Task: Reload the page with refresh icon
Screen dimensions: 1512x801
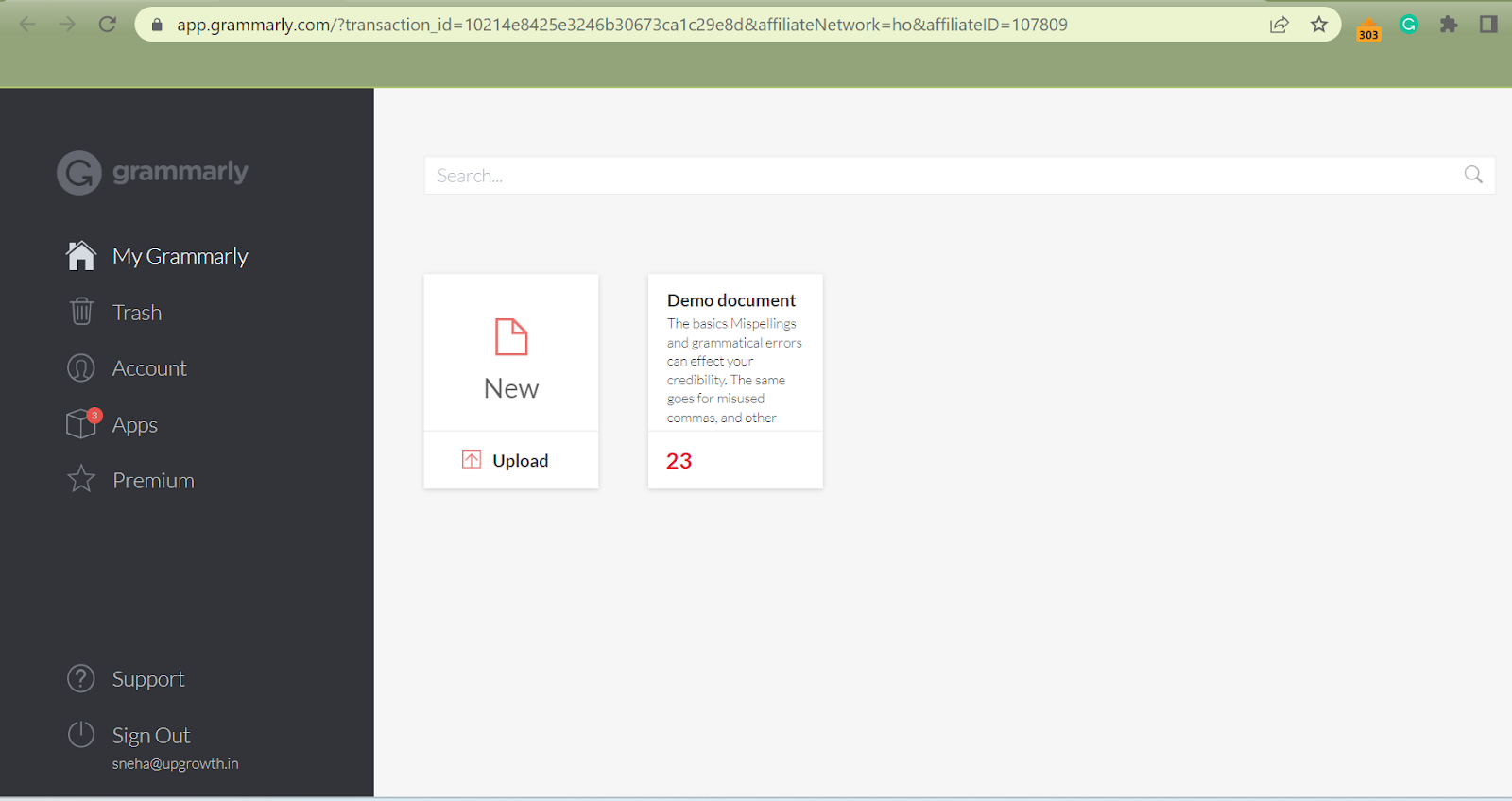Action: 108,25
